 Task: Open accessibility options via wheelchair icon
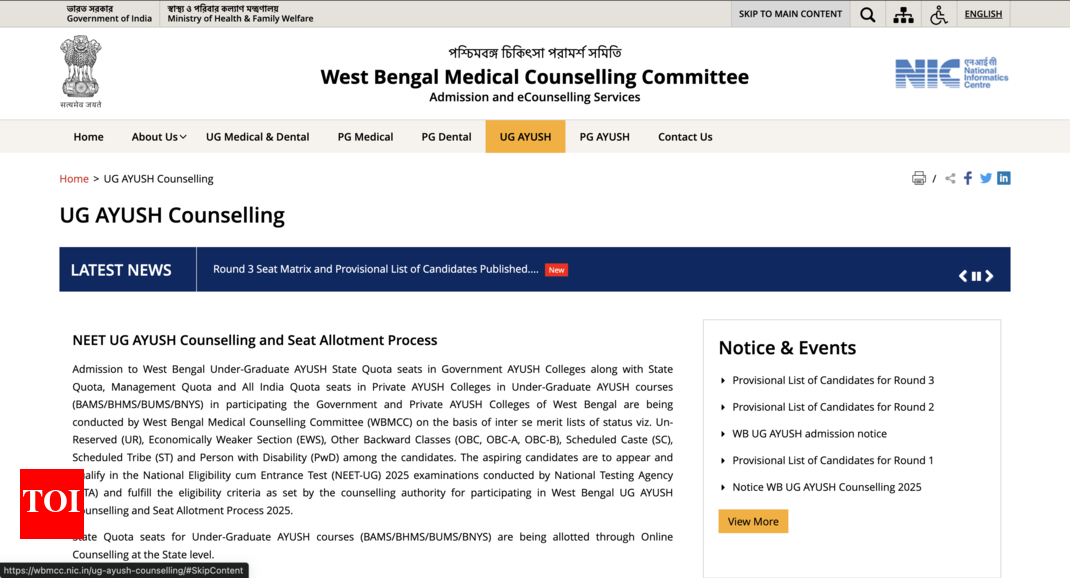[938, 14]
